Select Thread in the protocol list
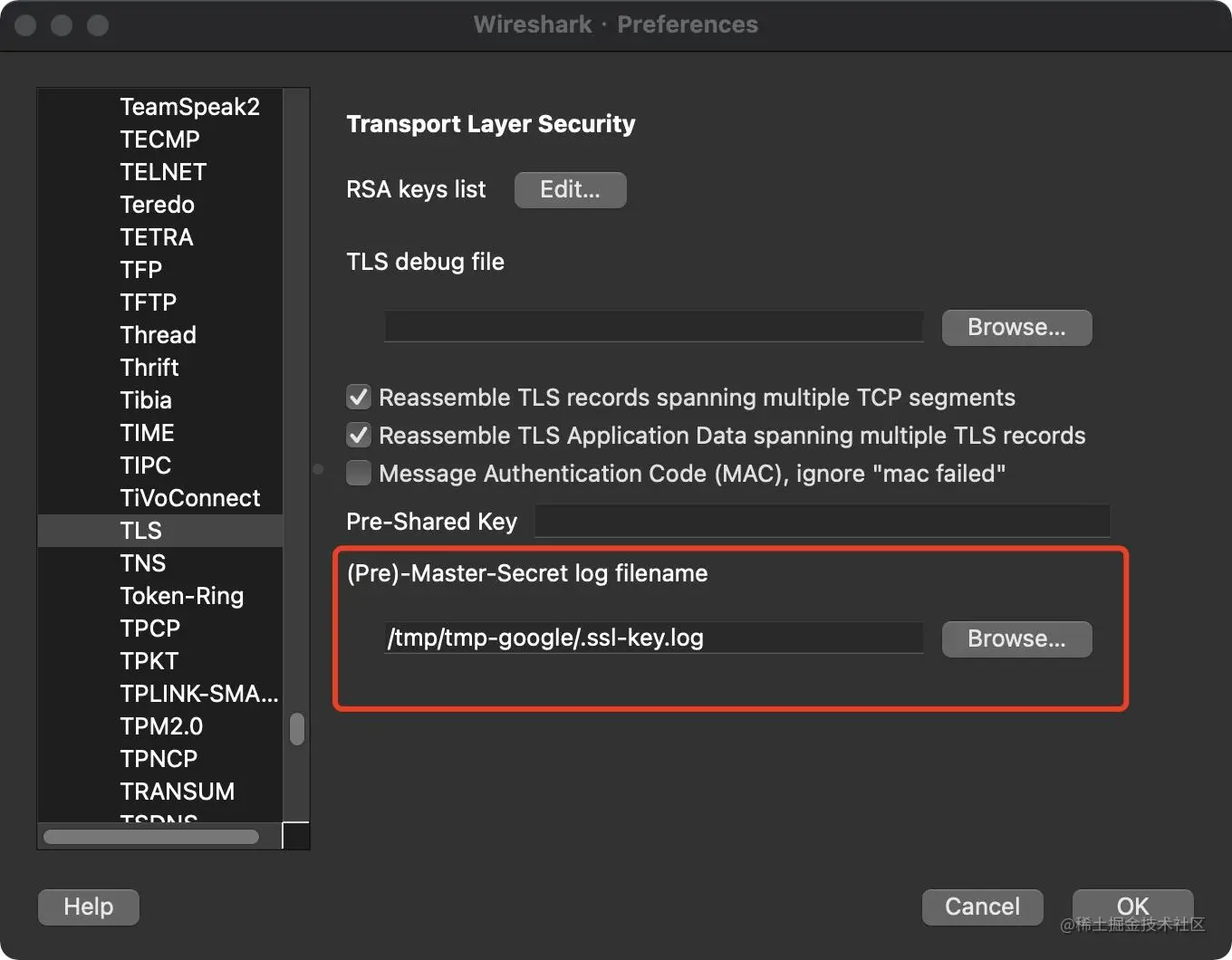The width and height of the screenshot is (1232, 960). click(x=160, y=335)
